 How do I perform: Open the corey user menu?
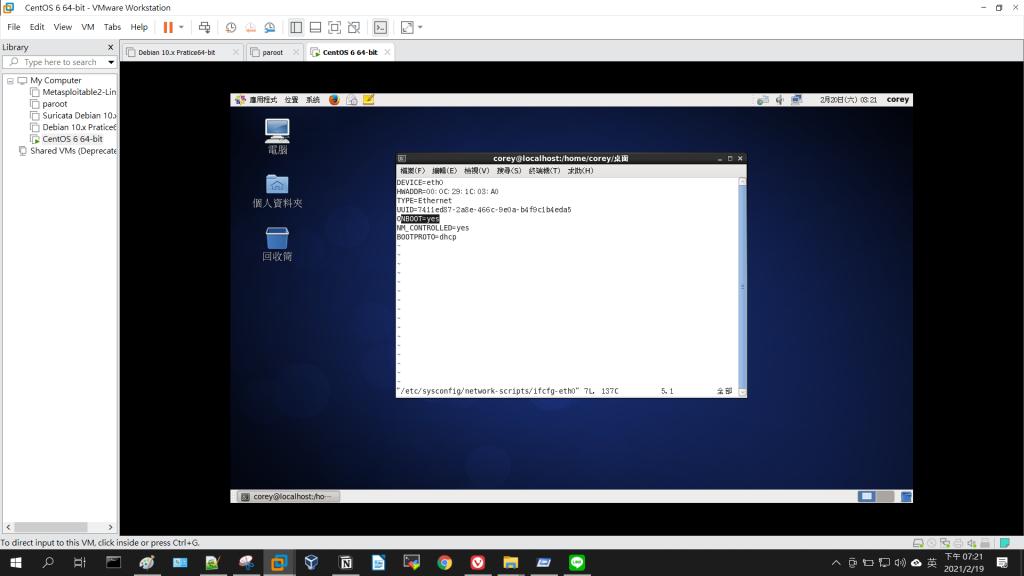tap(897, 100)
